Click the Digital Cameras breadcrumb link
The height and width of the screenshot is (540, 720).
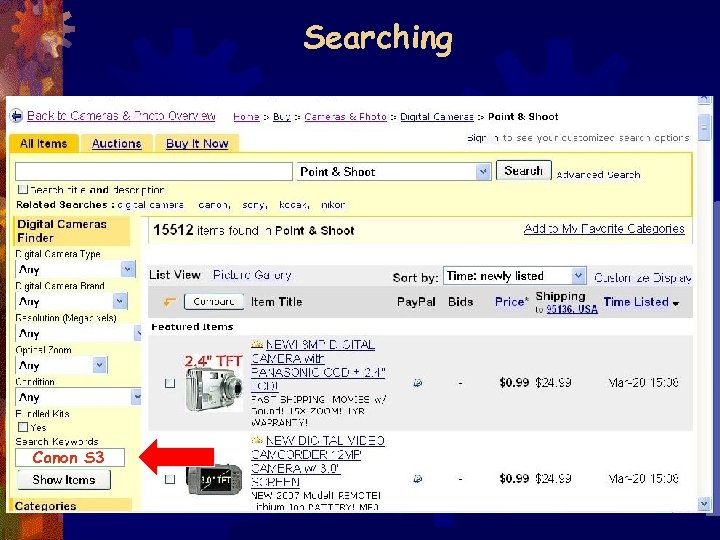[437, 117]
